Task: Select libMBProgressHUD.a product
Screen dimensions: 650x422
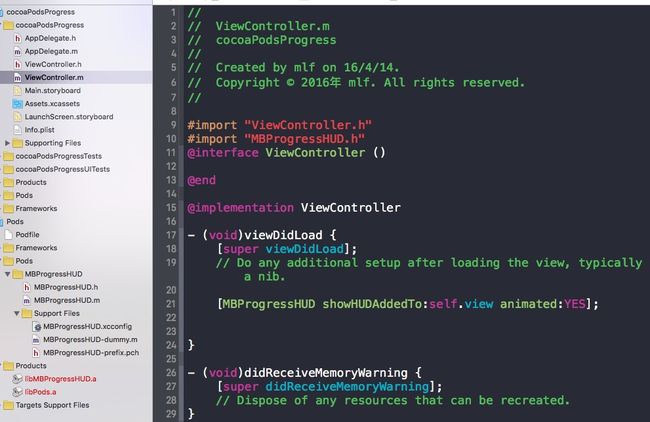Action: pos(61,379)
